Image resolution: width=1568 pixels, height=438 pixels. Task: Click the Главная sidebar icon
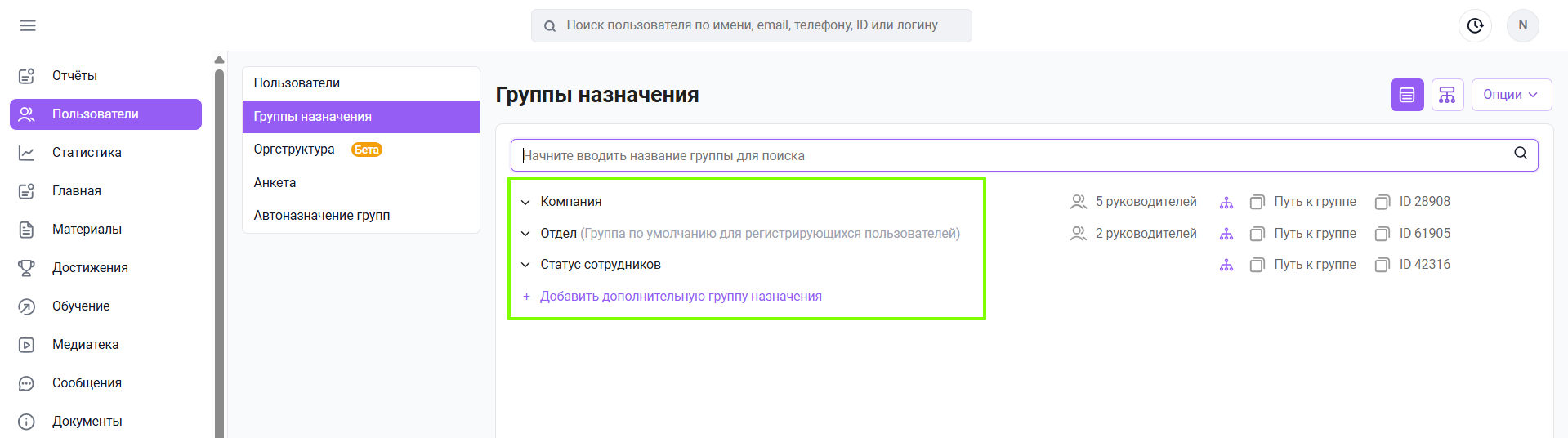pos(26,191)
